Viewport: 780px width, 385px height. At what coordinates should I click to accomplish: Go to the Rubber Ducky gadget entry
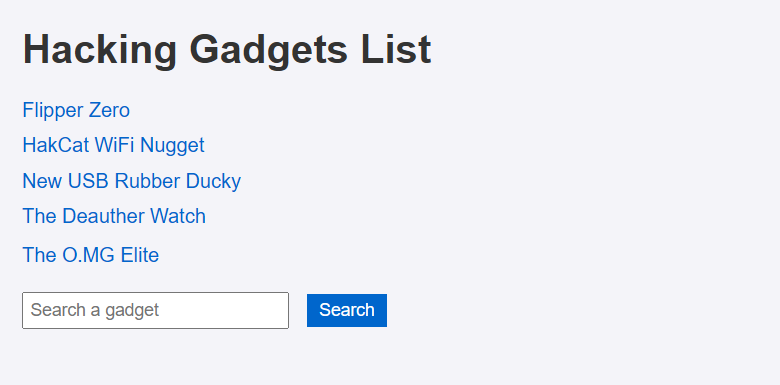pos(132,181)
